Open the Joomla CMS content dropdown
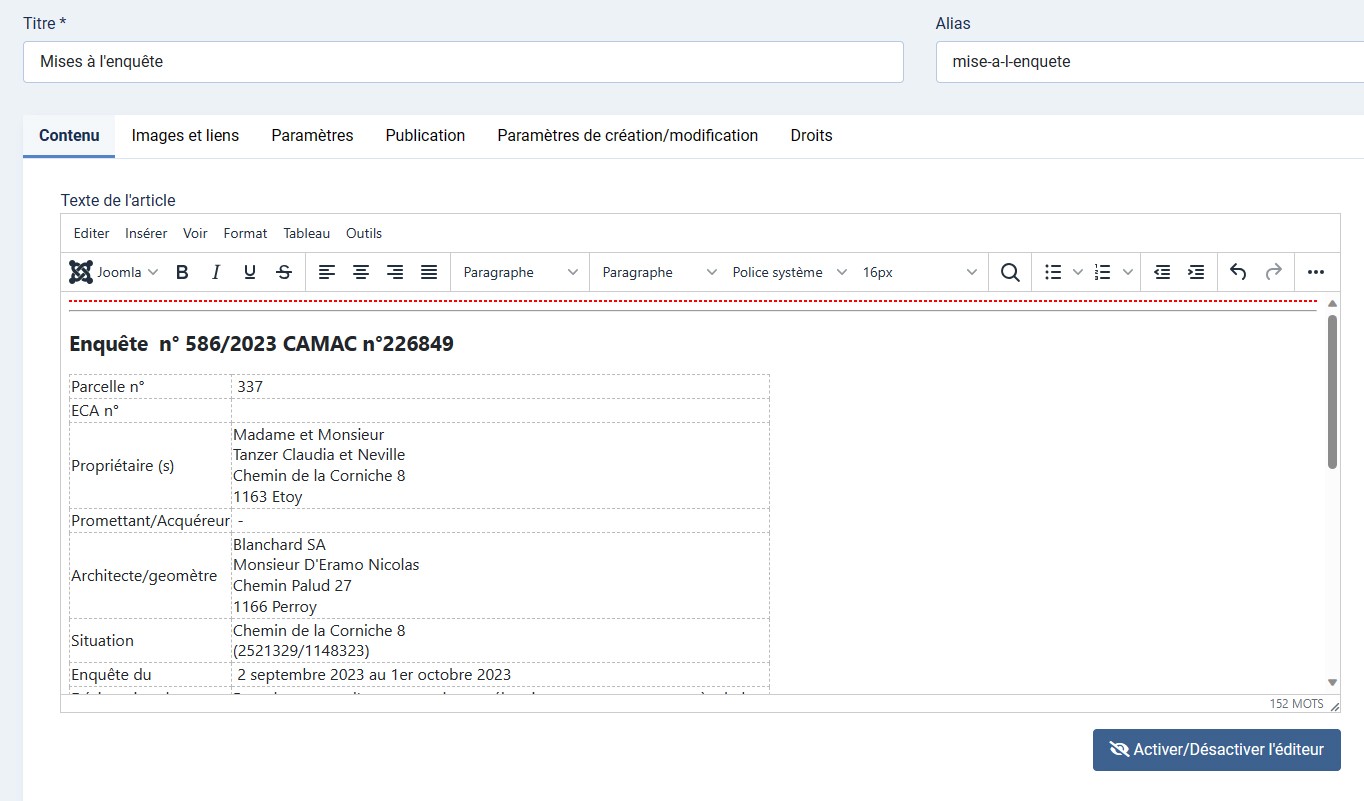This screenshot has height=801, width=1364. click(x=114, y=272)
